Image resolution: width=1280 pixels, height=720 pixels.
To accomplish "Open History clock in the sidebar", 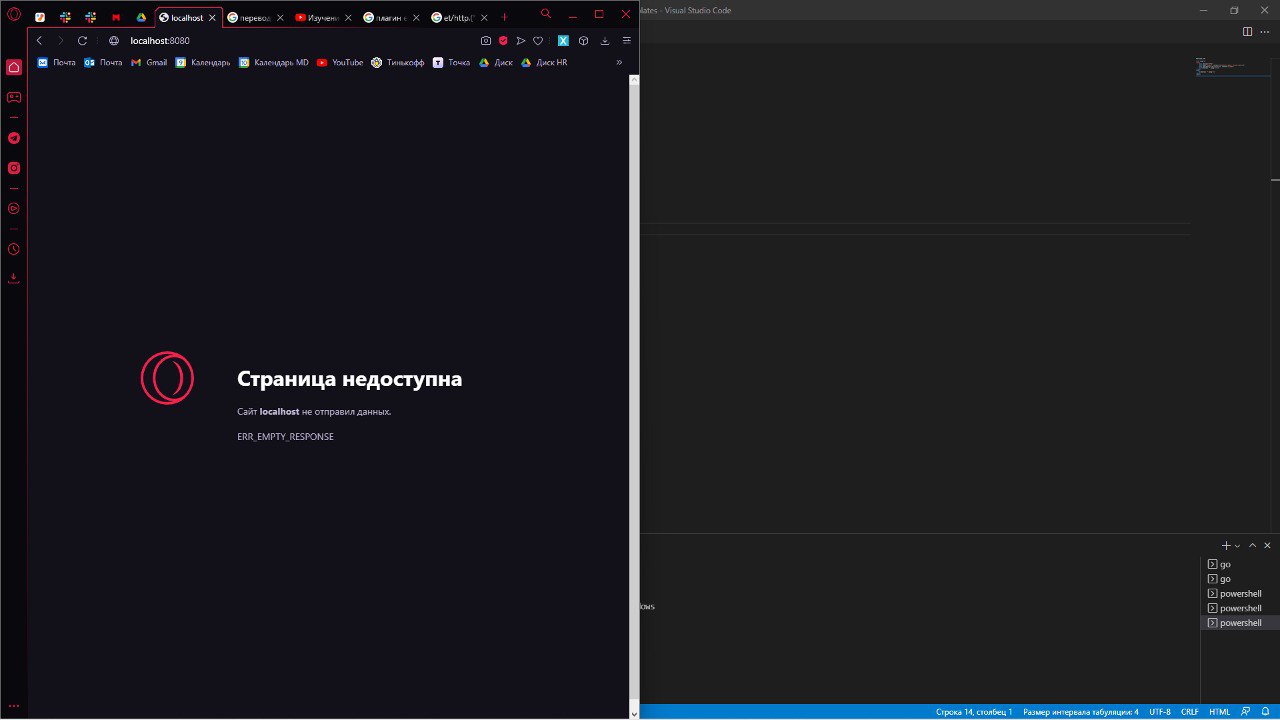I will (x=14, y=249).
